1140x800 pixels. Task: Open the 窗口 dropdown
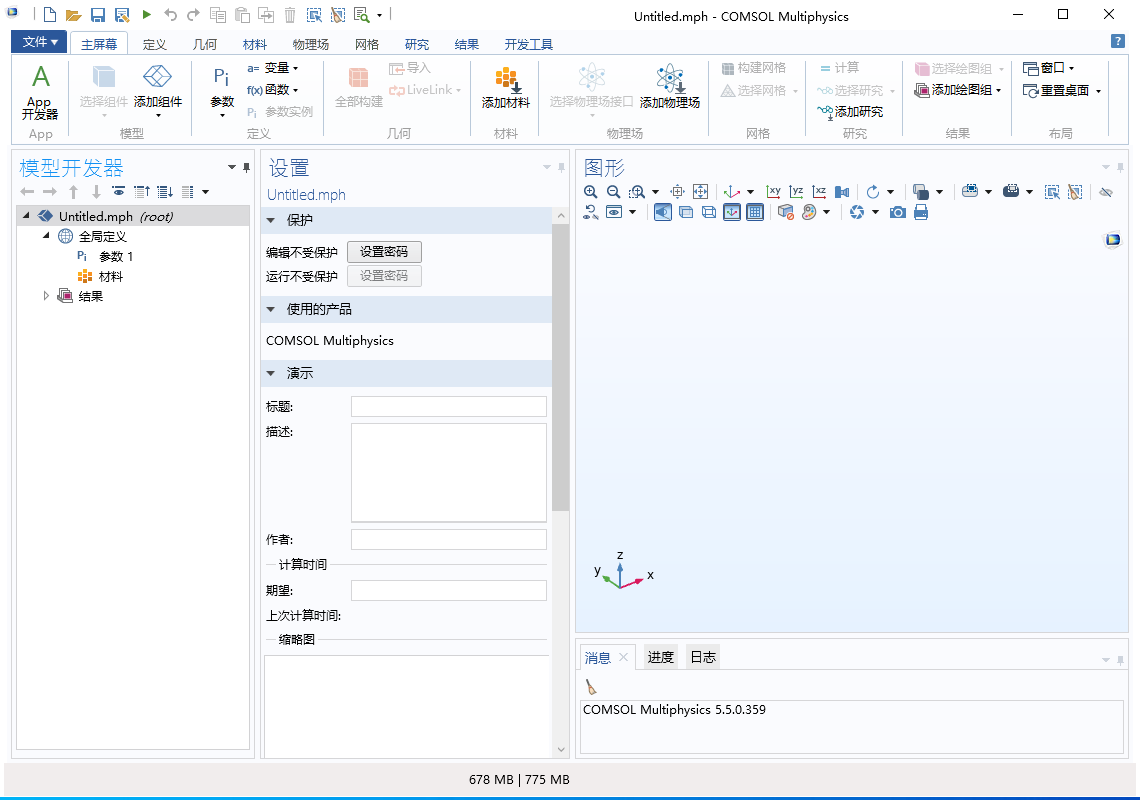[x=1048, y=68]
